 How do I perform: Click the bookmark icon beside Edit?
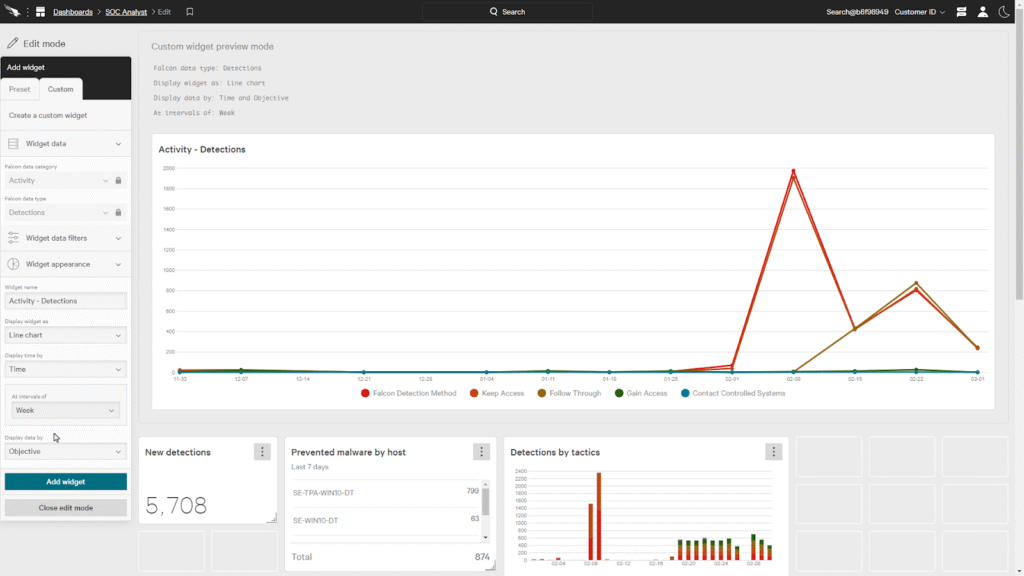pos(190,12)
